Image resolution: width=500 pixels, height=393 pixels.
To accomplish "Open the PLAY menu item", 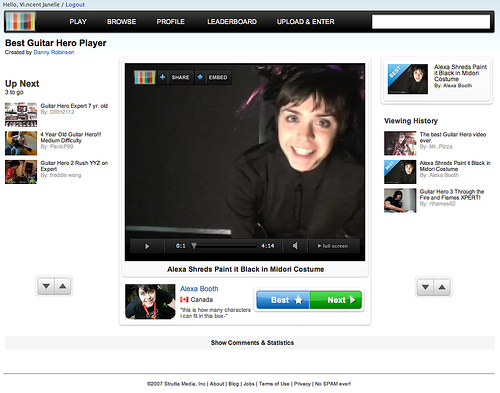I will tap(78, 22).
